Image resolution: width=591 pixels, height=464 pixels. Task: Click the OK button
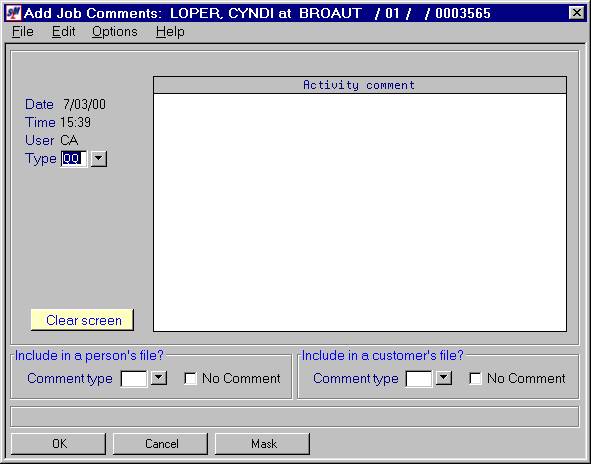coord(58,444)
